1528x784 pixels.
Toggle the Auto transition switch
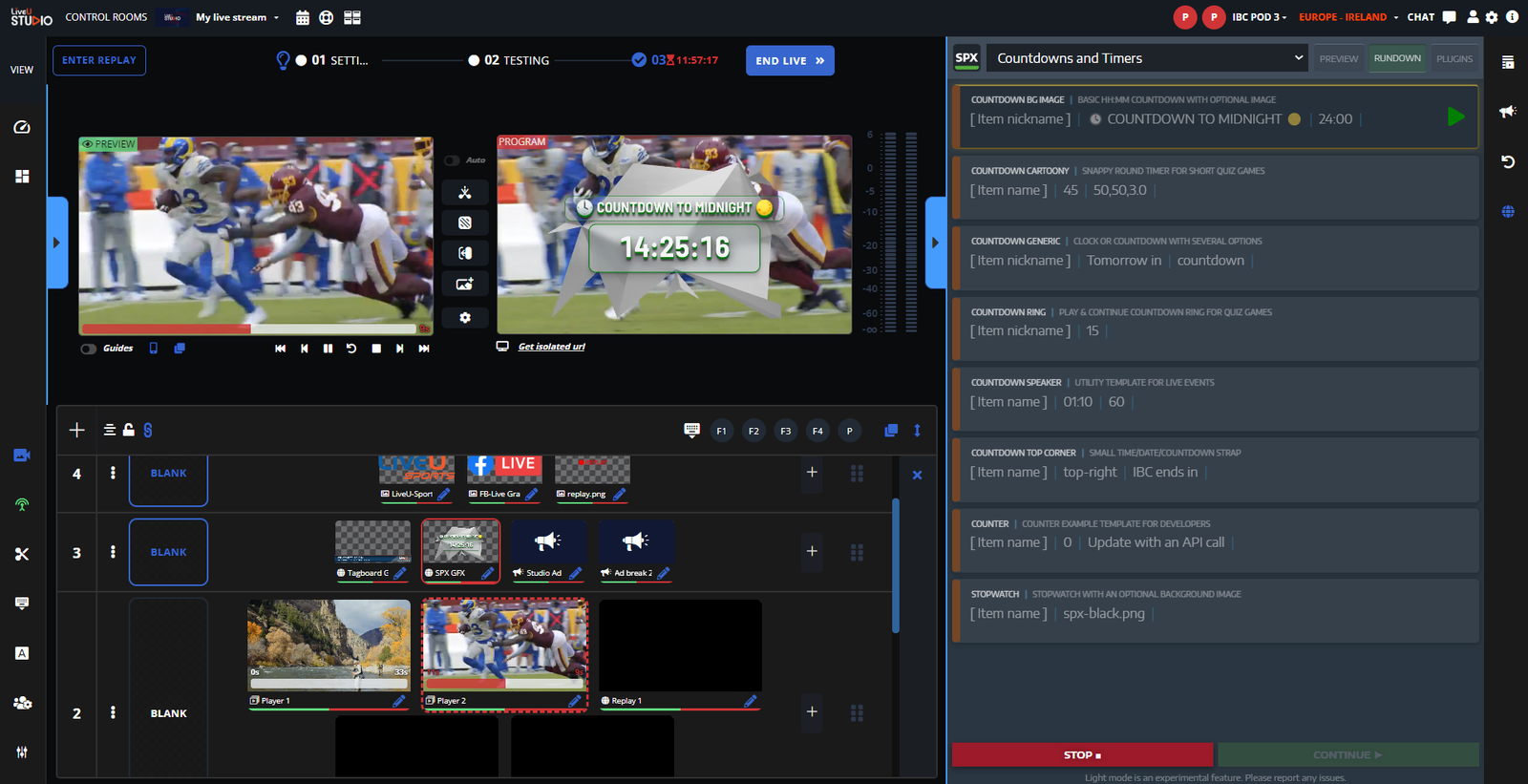pyautogui.click(x=452, y=160)
